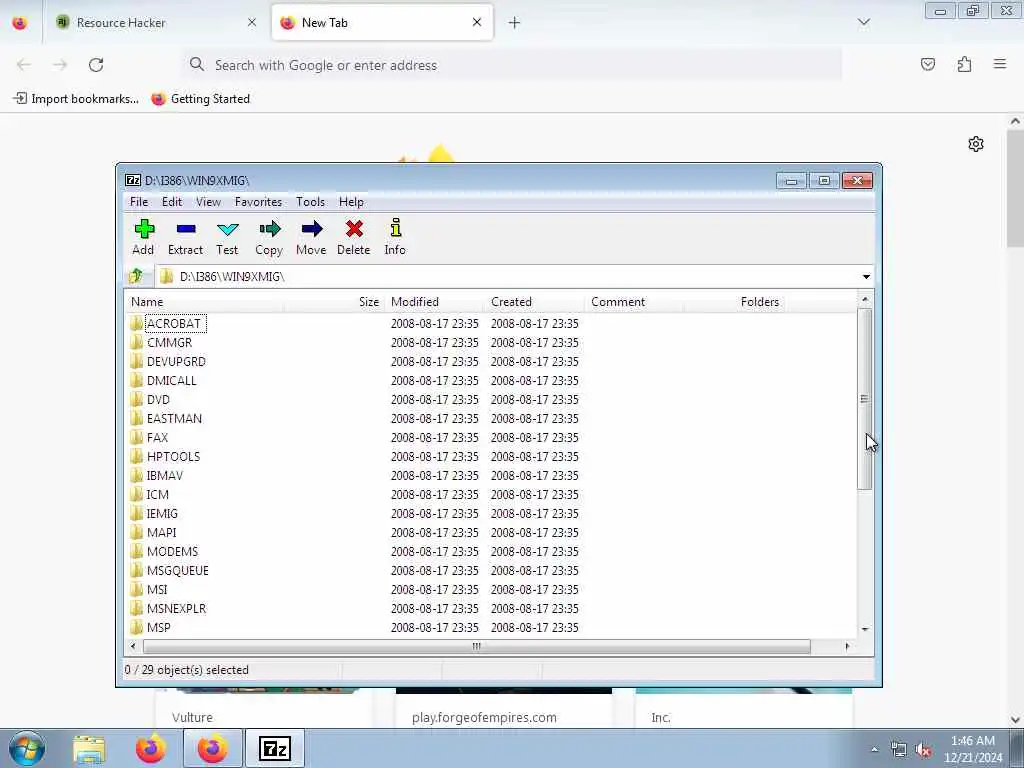Go up one folder level in 7-Zip
This screenshot has height=768, width=1024.
click(x=136, y=276)
